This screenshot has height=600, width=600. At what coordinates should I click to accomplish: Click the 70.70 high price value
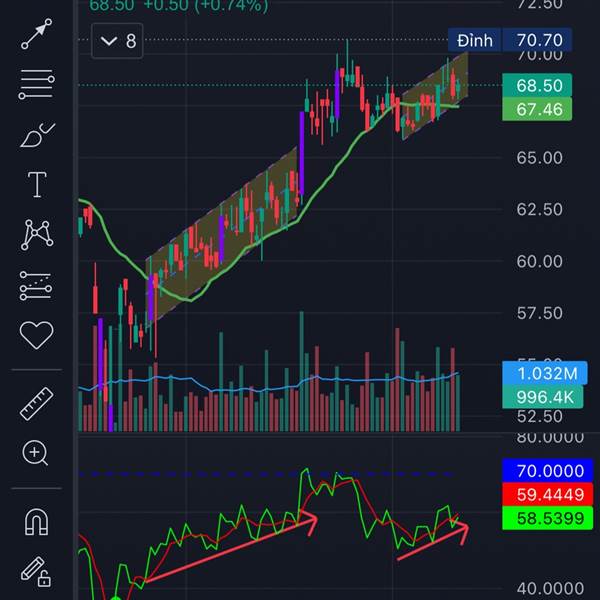537,40
